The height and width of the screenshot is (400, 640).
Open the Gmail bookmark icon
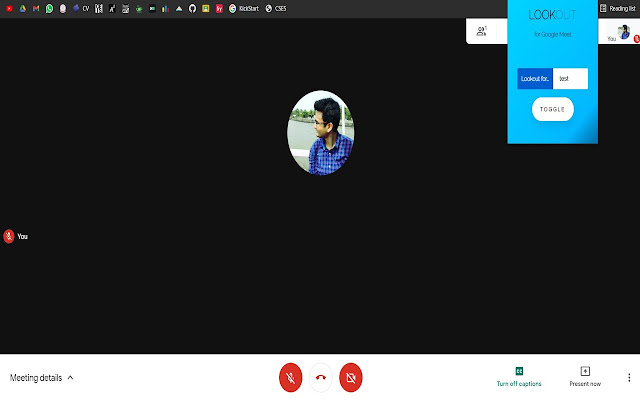(36, 9)
